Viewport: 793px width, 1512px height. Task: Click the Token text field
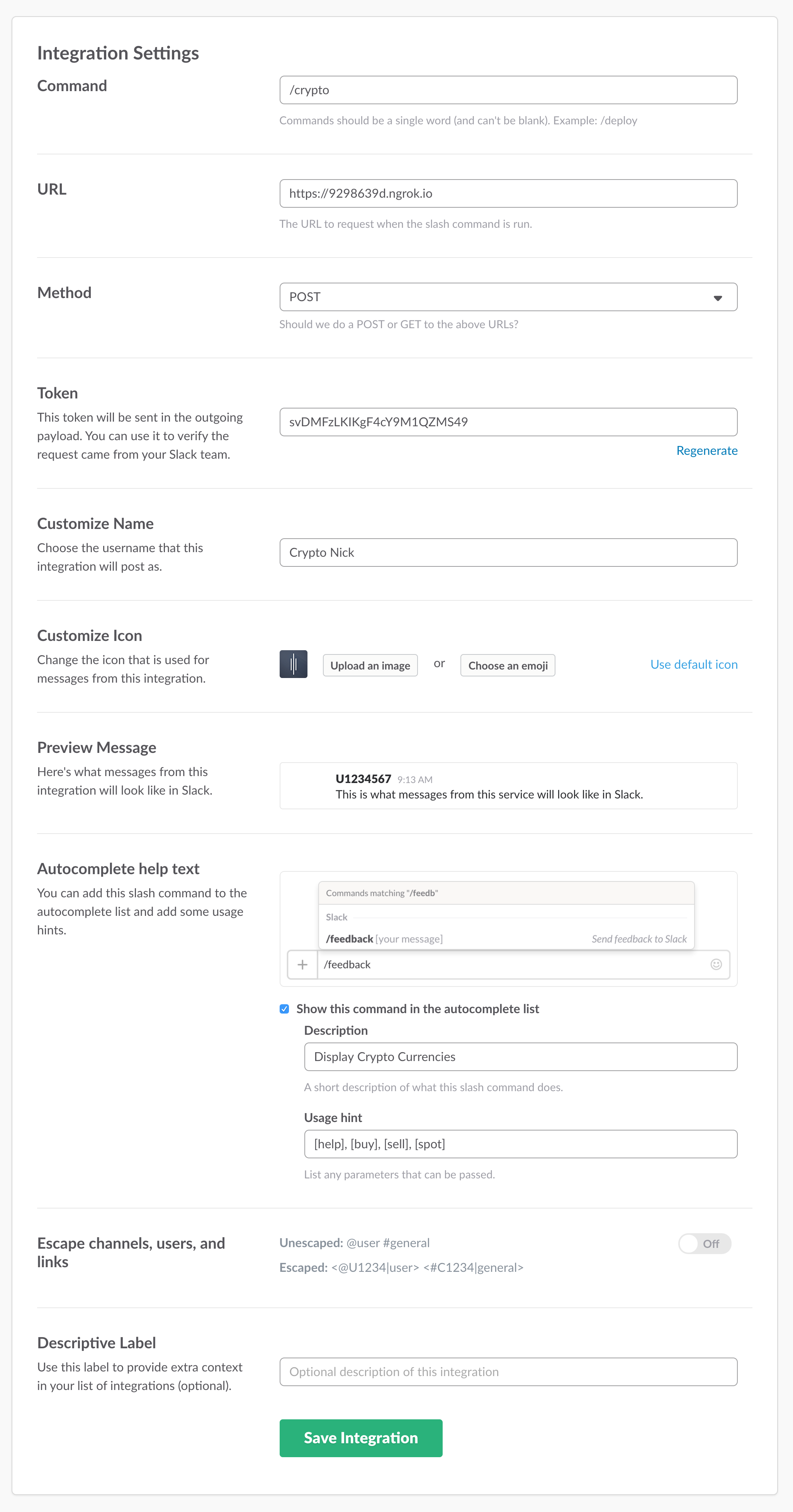tap(508, 422)
